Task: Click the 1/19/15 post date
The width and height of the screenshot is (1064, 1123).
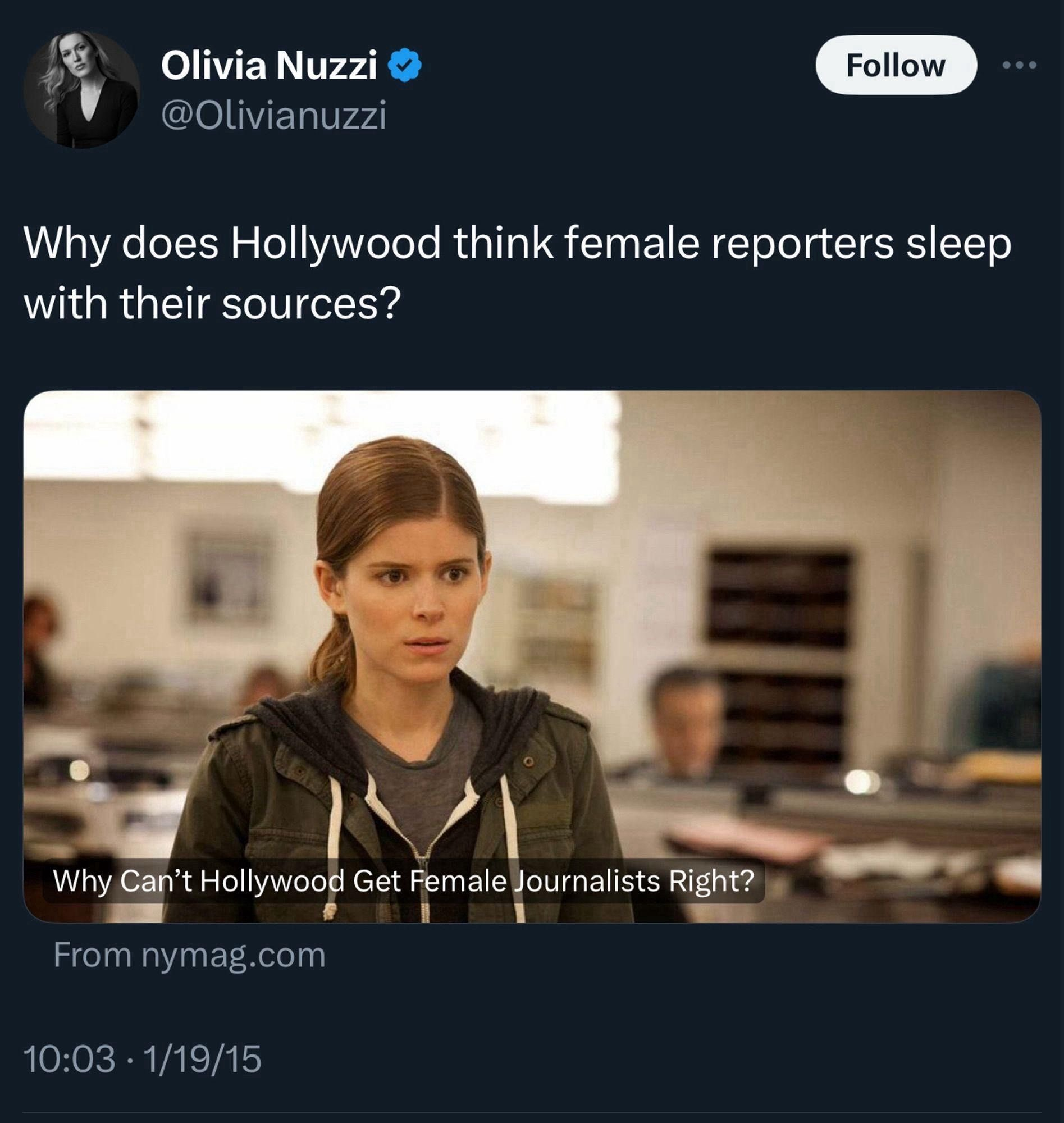Action: pyautogui.click(x=202, y=1059)
